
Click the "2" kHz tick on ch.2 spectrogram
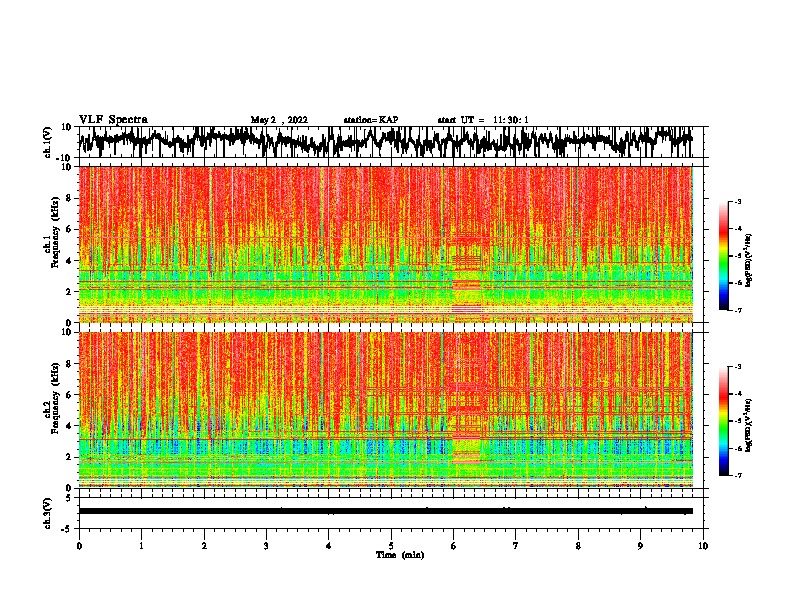click(69, 457)
